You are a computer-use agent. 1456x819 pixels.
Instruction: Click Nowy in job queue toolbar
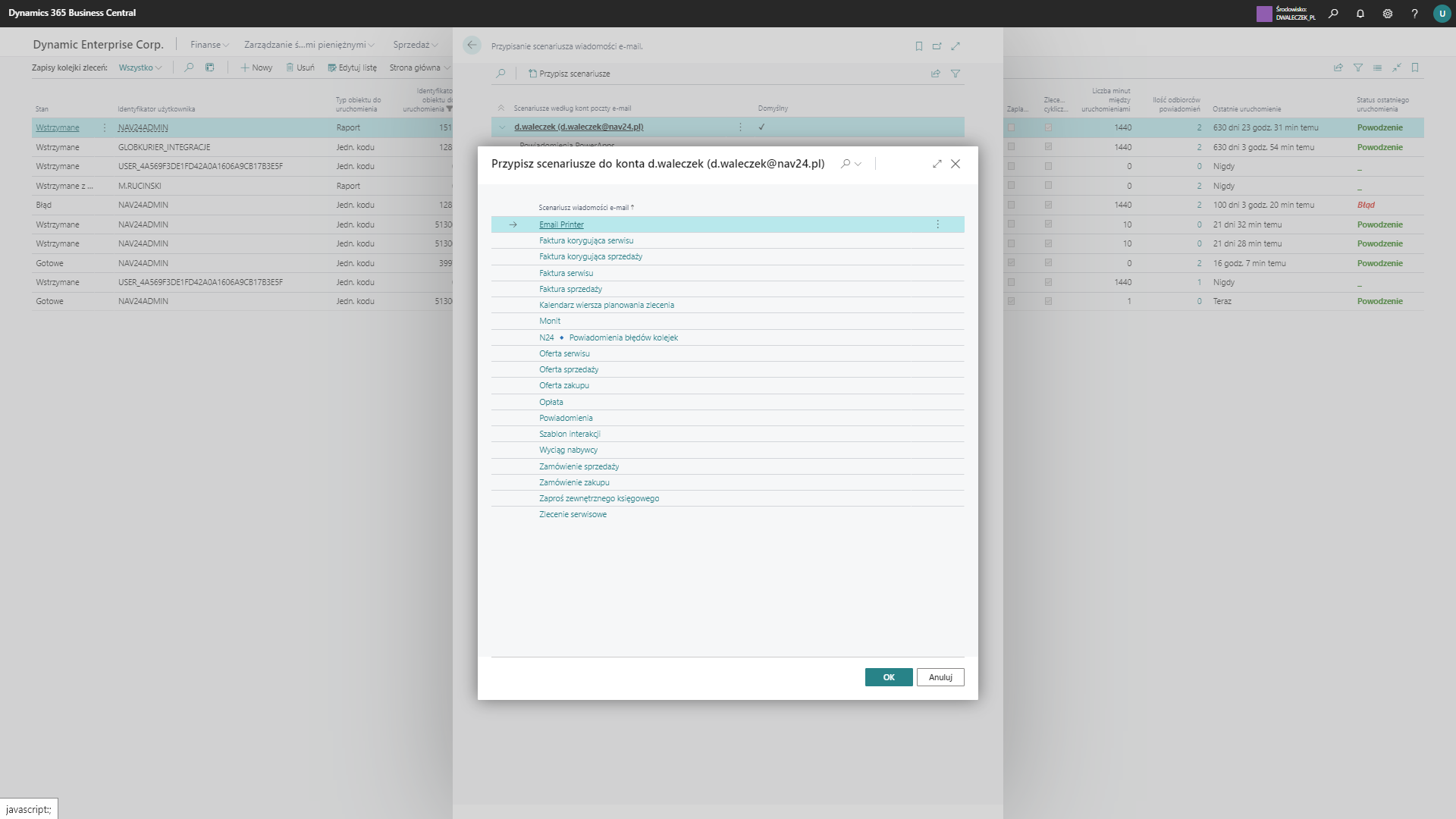coord(256,67)
